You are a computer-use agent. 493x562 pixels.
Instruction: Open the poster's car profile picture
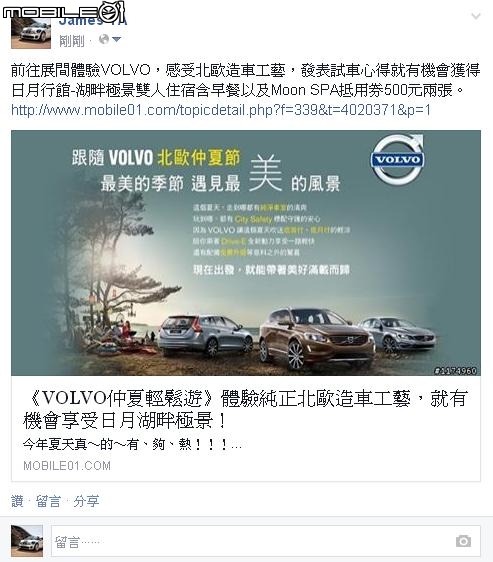[x=31, y=33]
